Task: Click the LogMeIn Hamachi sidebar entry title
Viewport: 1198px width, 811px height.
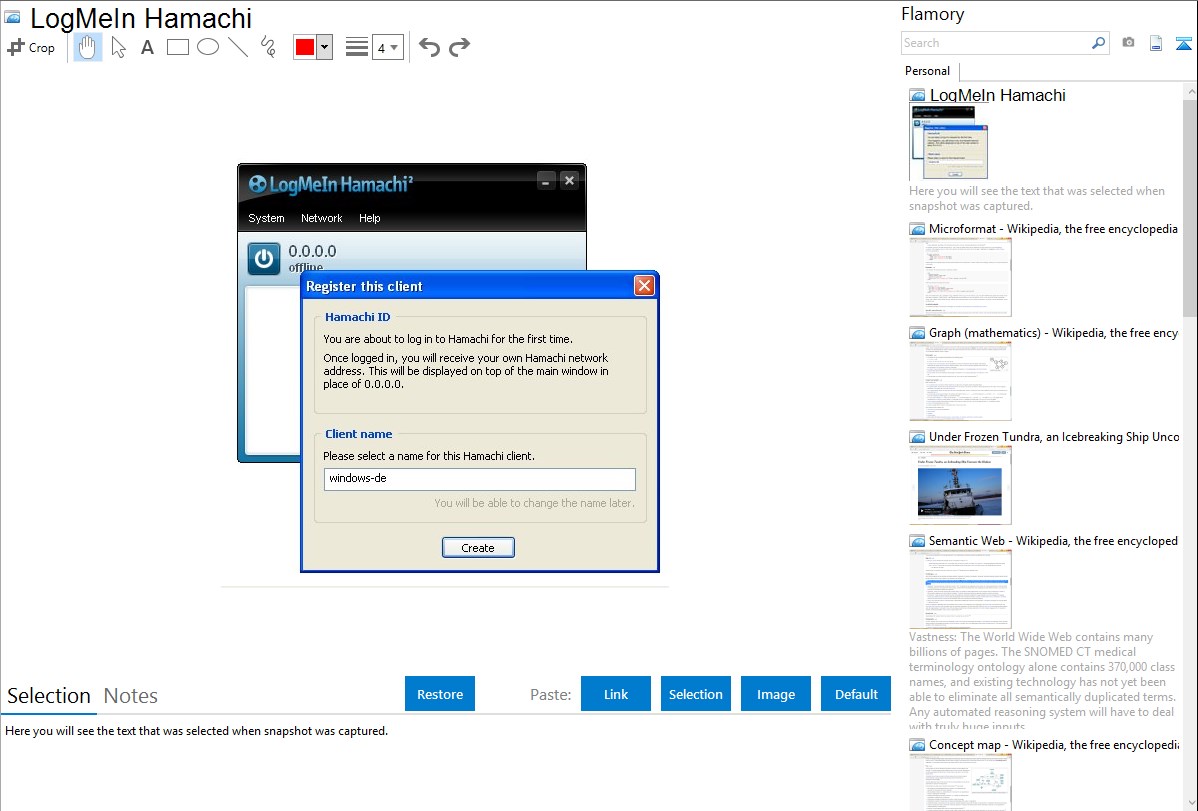Action: tap(997, 96)
